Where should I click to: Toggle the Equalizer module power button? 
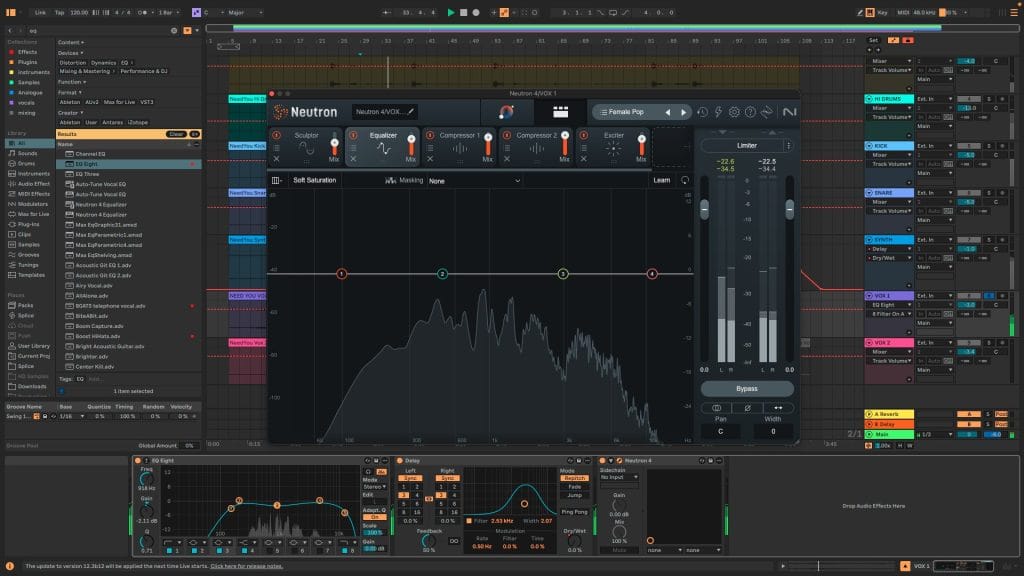(354, 135)
